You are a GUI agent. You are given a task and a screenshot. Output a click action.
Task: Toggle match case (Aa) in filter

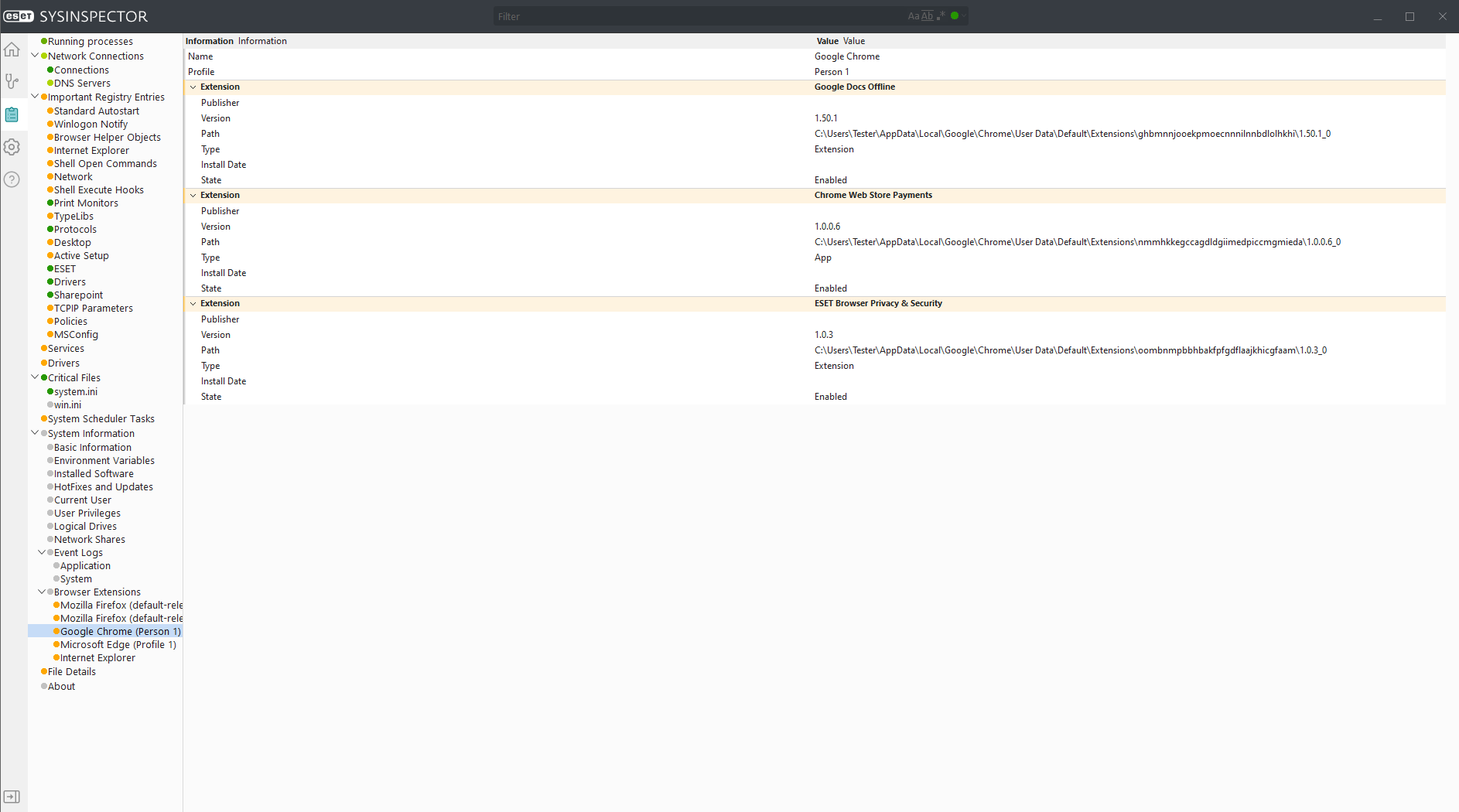914,16
